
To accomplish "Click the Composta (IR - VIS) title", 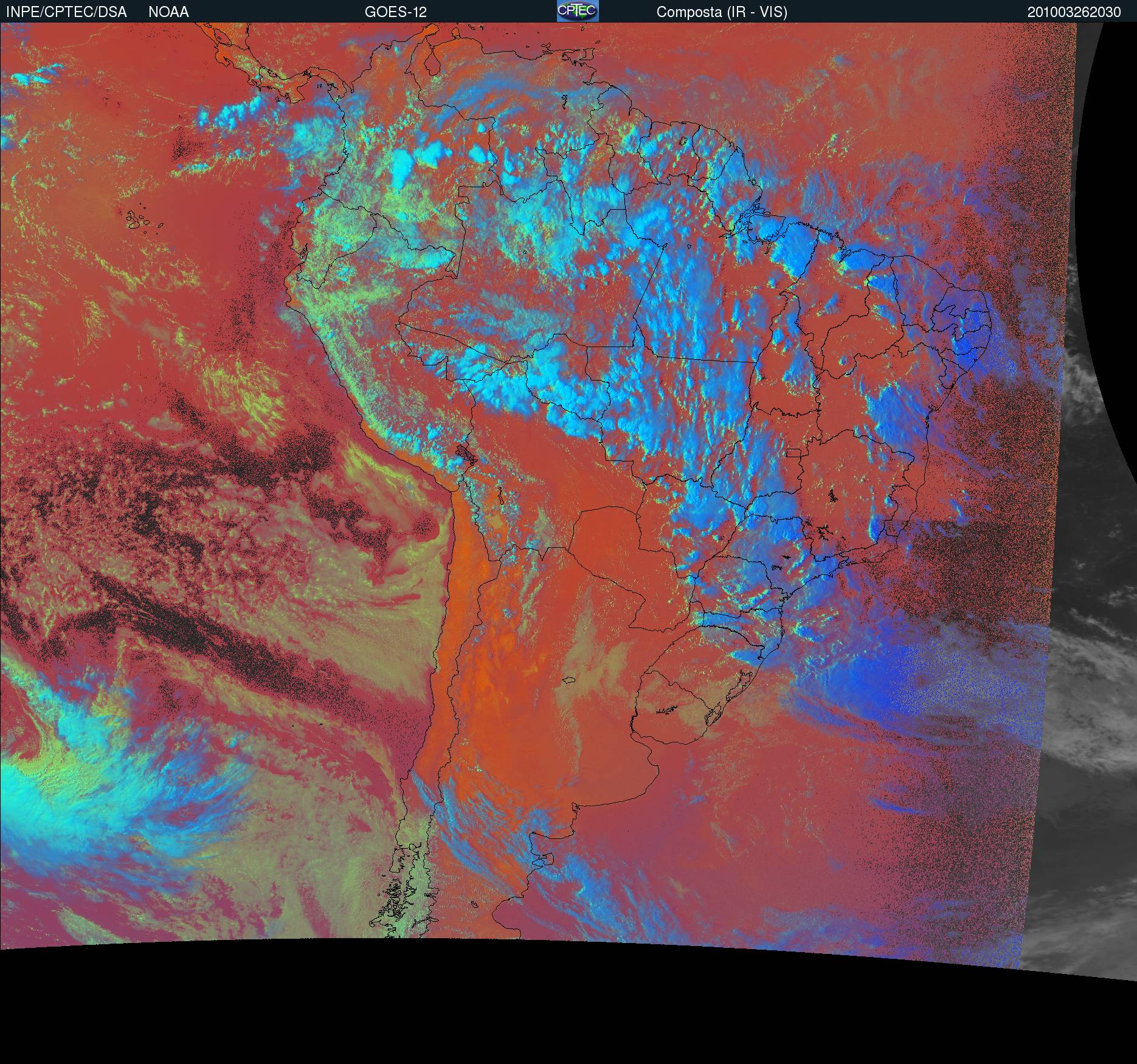I will [722, 12].
